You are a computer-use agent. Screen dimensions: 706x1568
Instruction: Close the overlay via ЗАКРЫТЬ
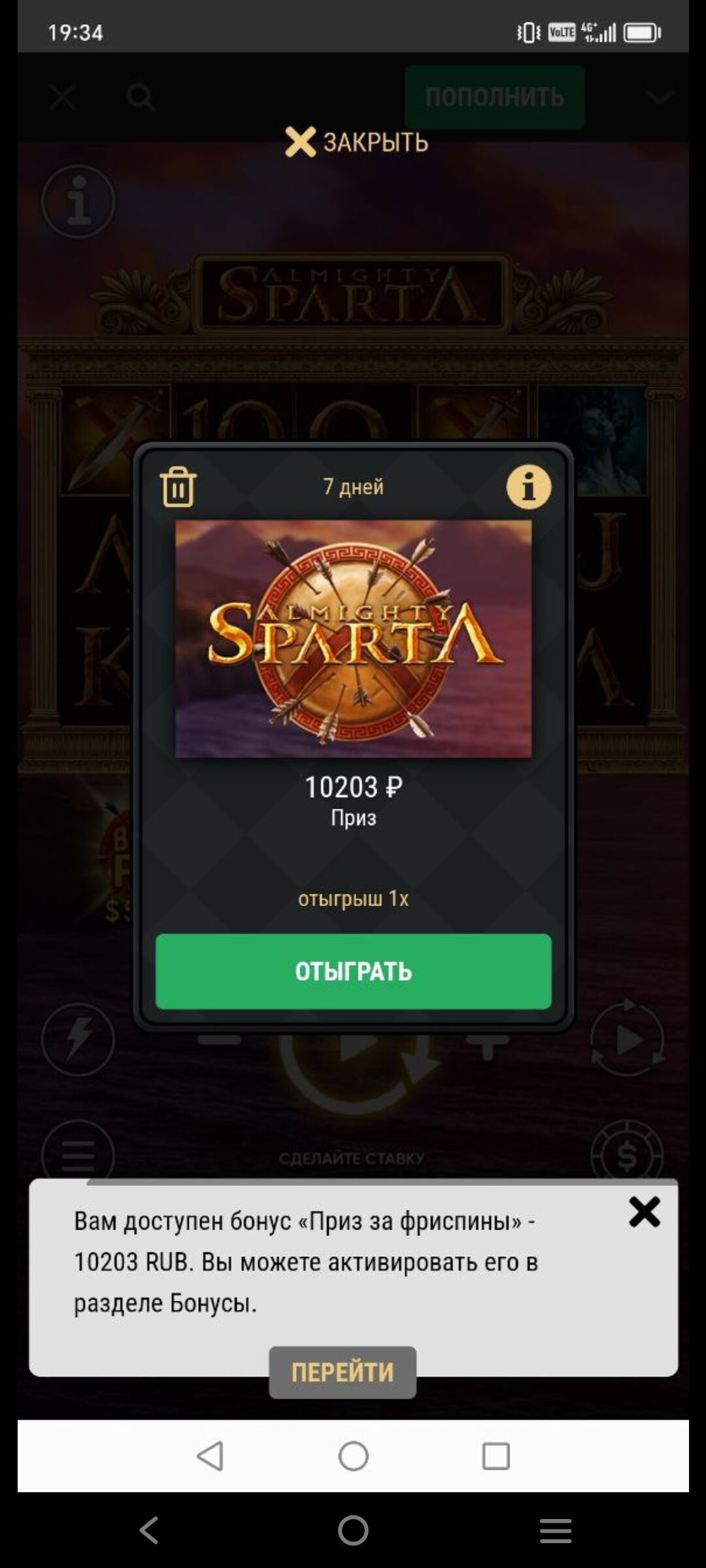pos(356,142)
